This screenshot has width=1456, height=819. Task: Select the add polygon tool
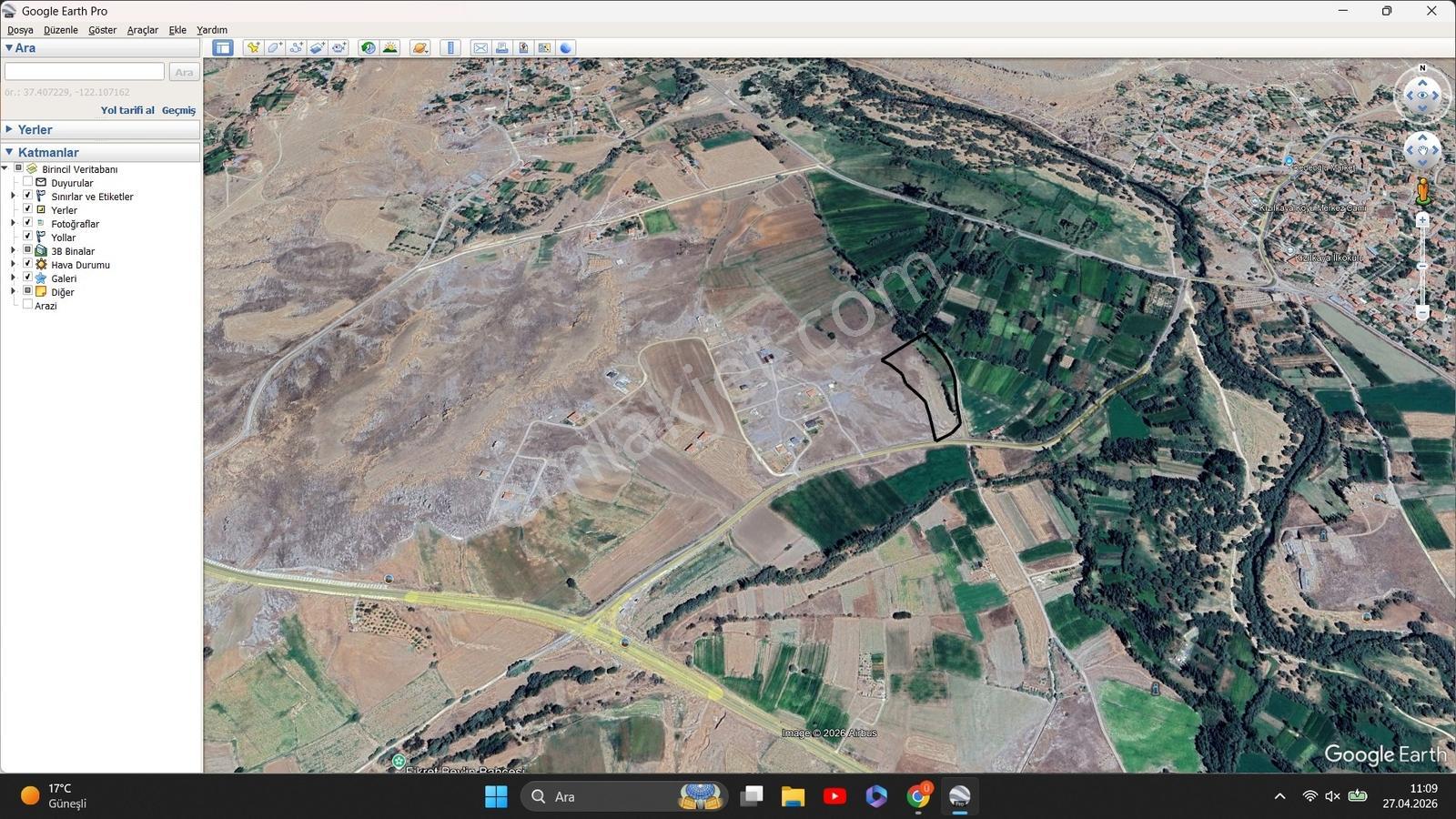(x=275, y=48)
